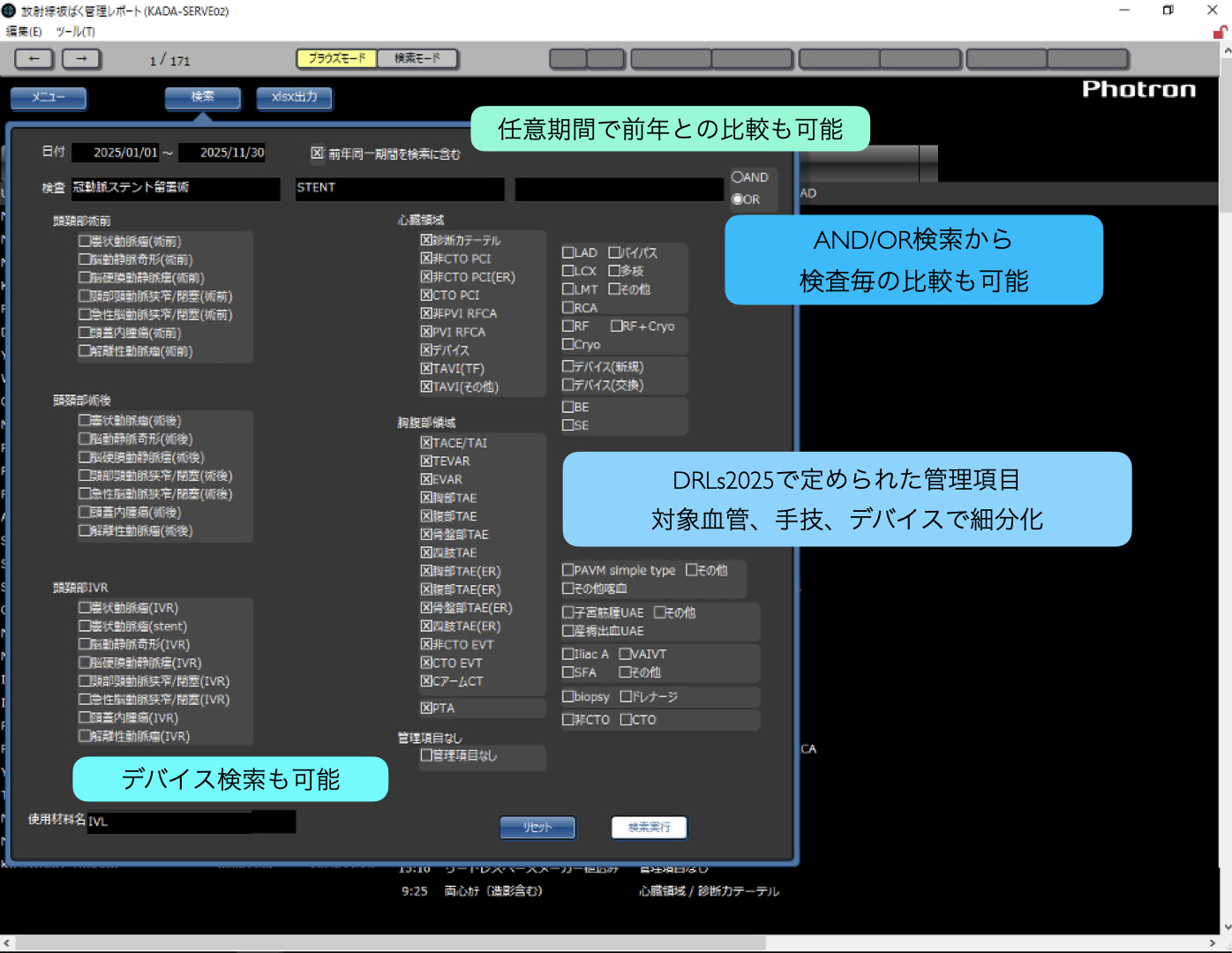Click the STENT search keyword field

click(x=400, y=188)
